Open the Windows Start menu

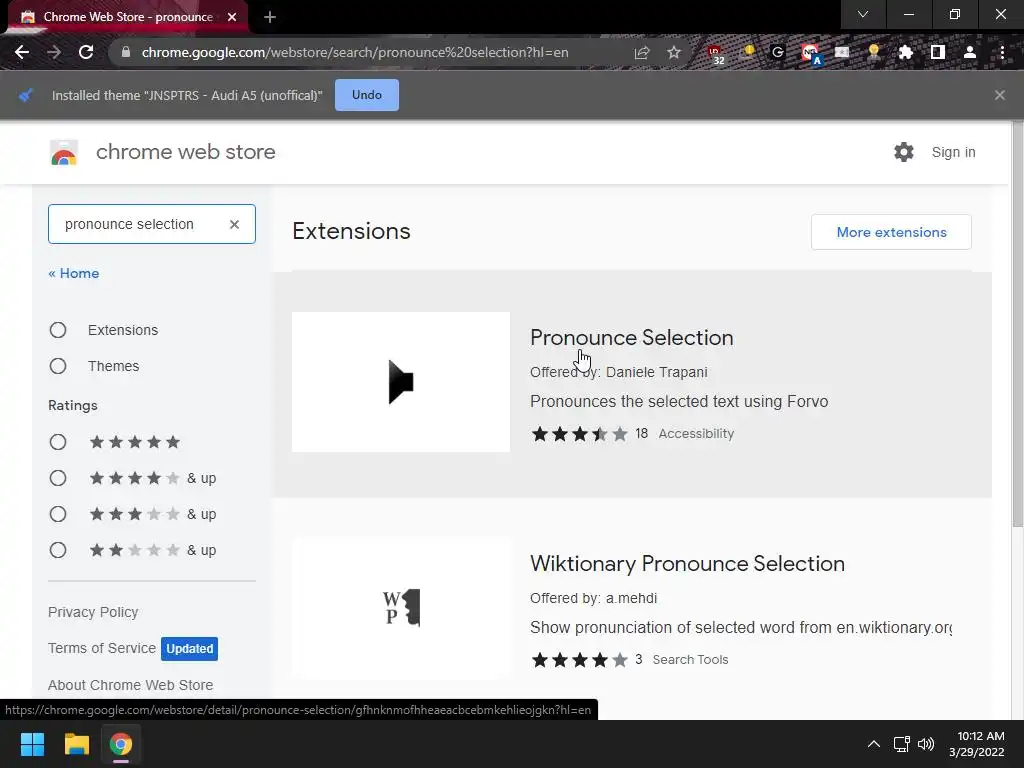(x=32, y=744)
